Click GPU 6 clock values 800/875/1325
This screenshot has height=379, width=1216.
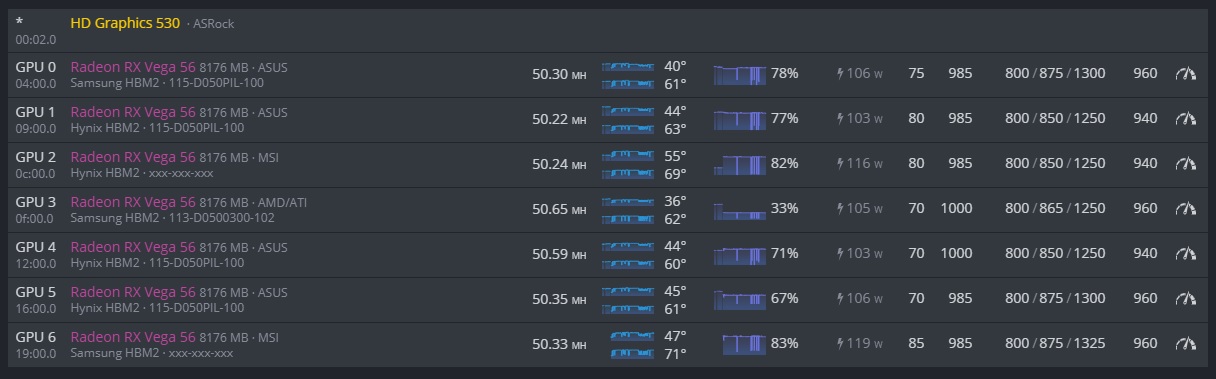(x=1055, y=344)
